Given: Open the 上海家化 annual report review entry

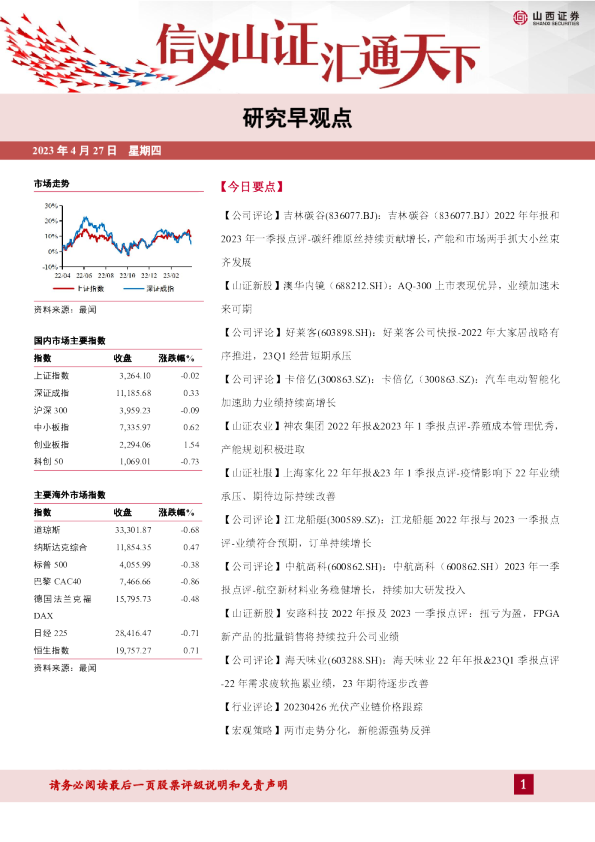Looking at the screenshot, I should [390, 484].
